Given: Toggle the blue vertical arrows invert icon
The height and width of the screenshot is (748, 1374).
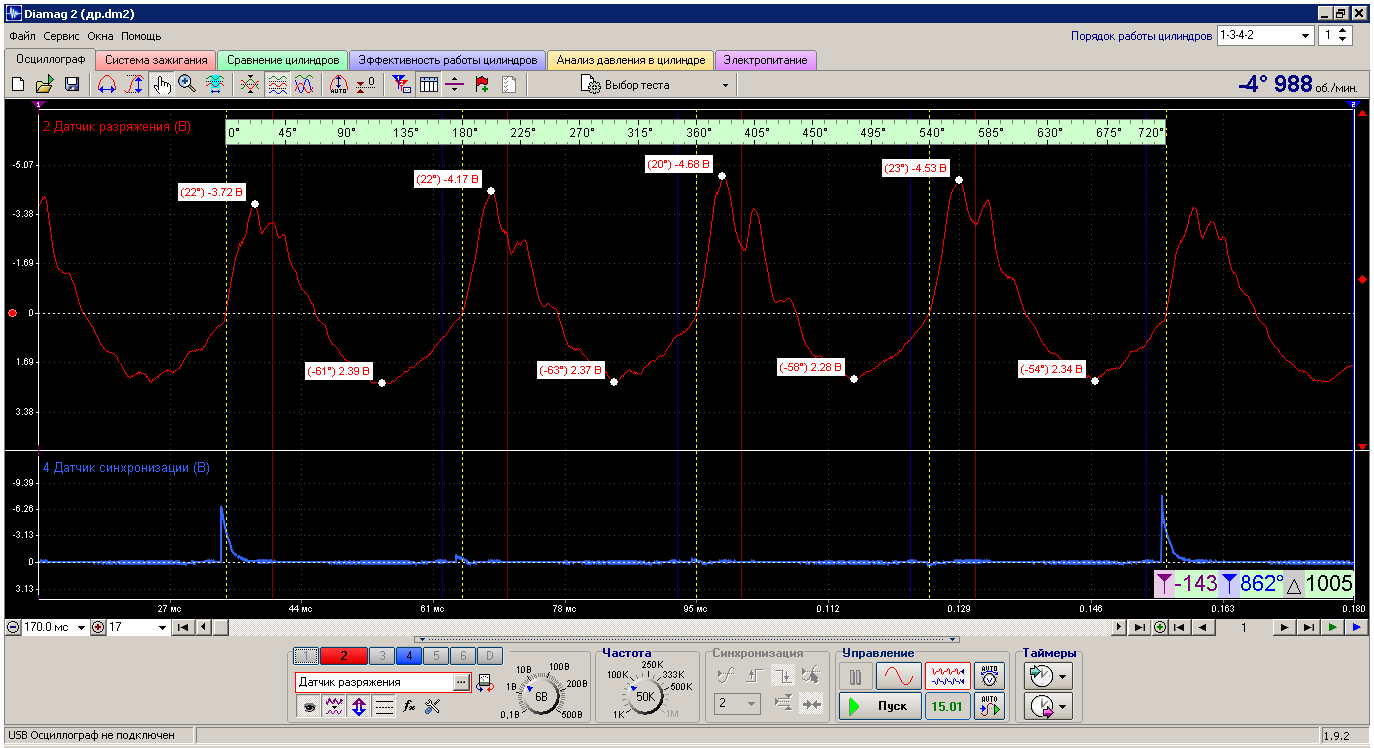Looking at the screenshot, I should (x=358, y=706).
